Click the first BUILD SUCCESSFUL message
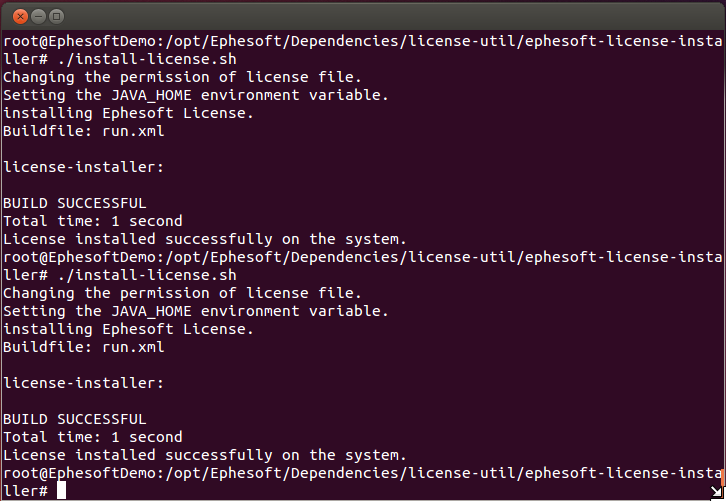The height and width of the screenshot is (501, 726). point(75,203)
